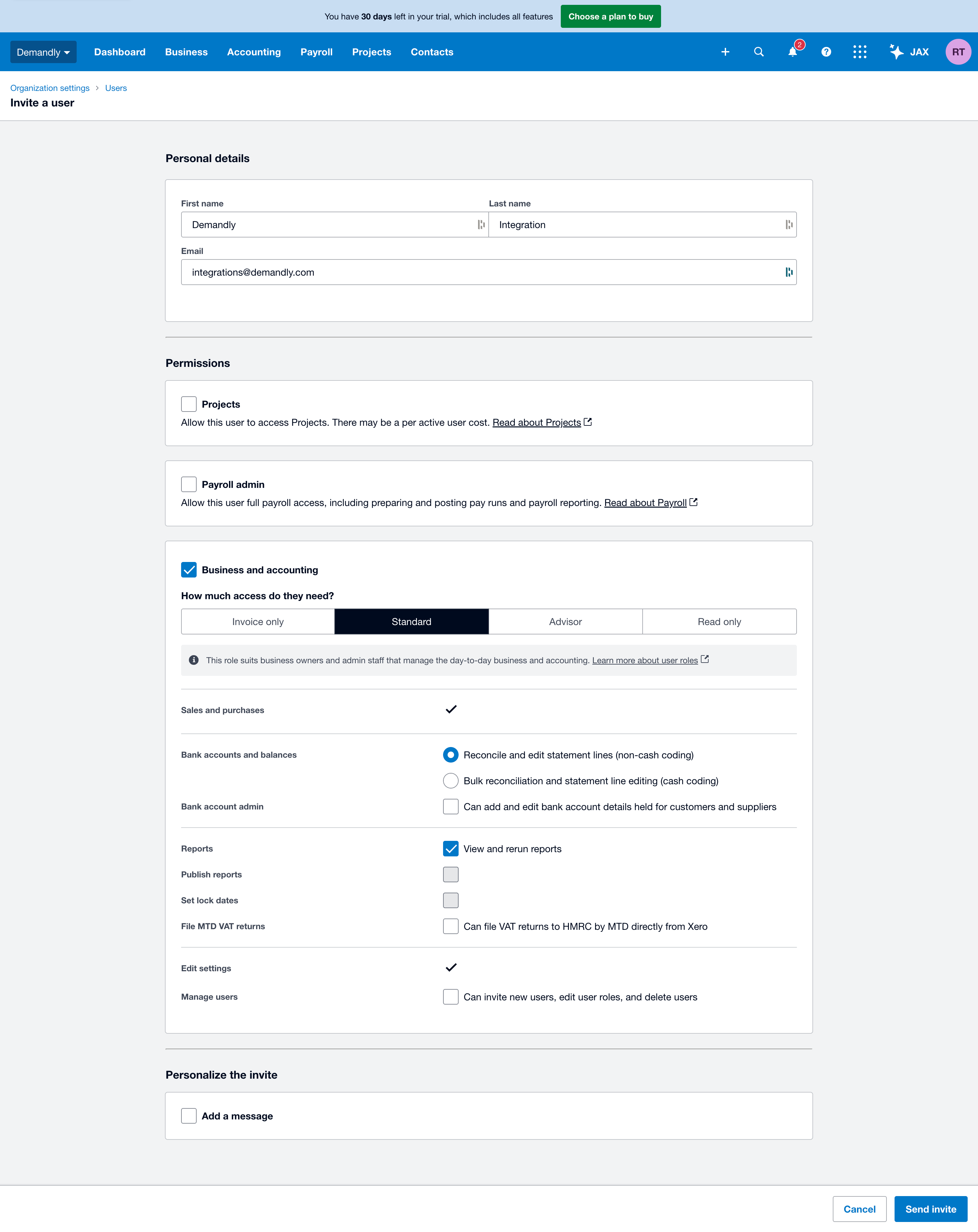Open global search with the magnifier icon
This screenshot has width=978, height=1232.
point(758,51)
